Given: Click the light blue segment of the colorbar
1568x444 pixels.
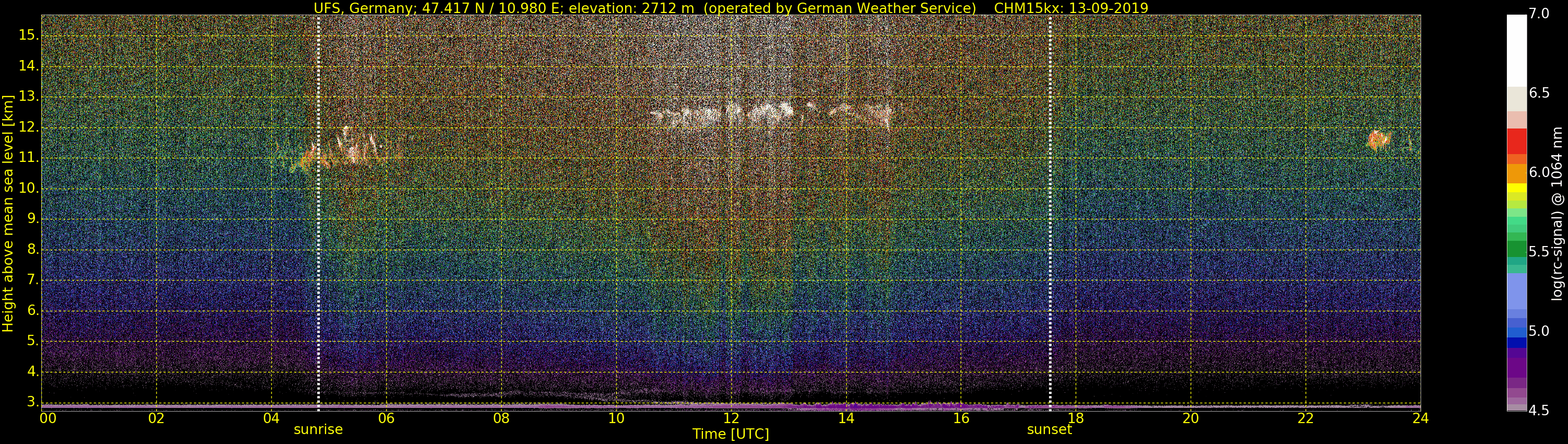Looking at the screenshot, I should point(1517,291).
